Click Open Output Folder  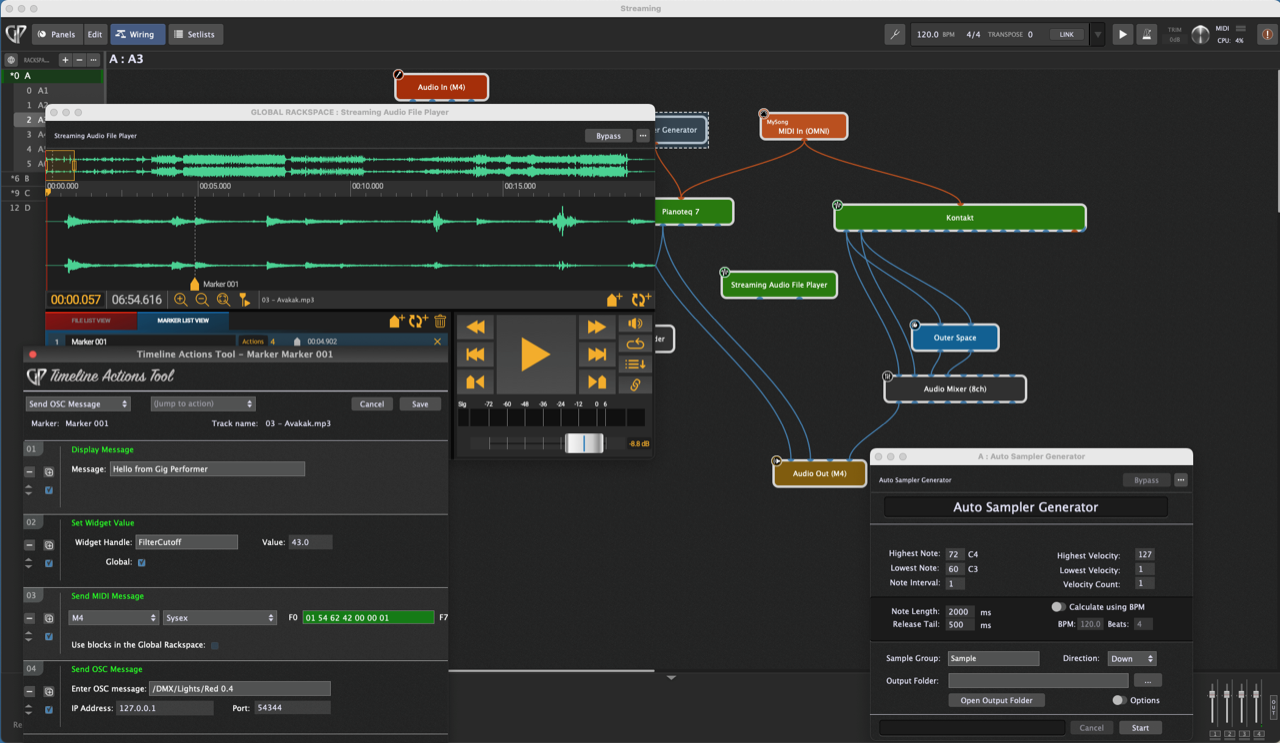pos(996,700)
